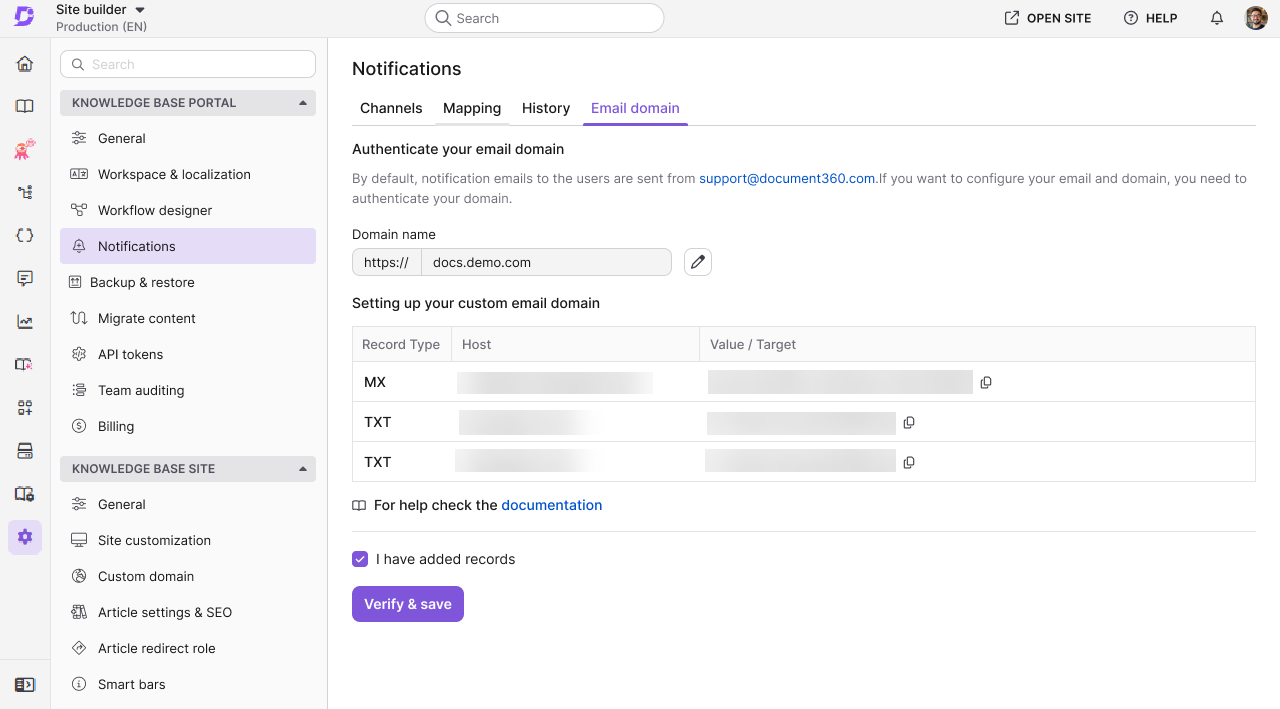Open Team auditing

point(188,390)
